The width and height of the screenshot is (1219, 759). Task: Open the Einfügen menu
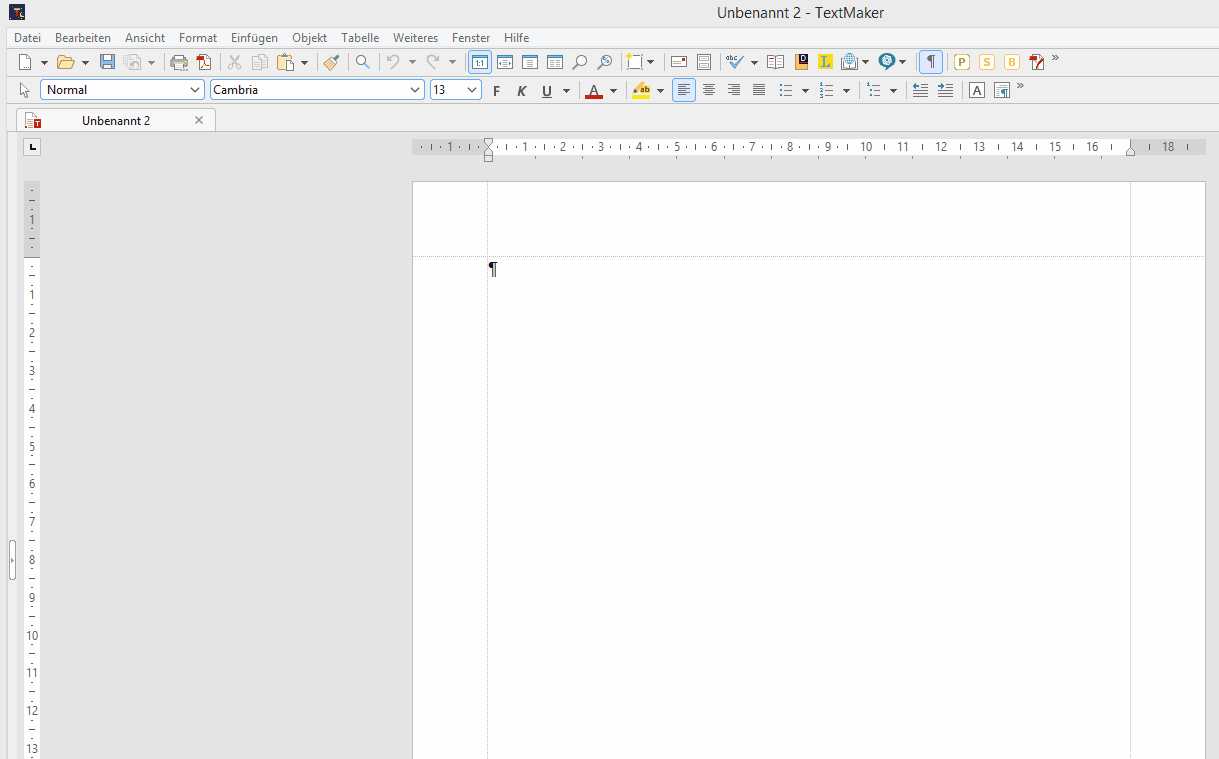254,38
